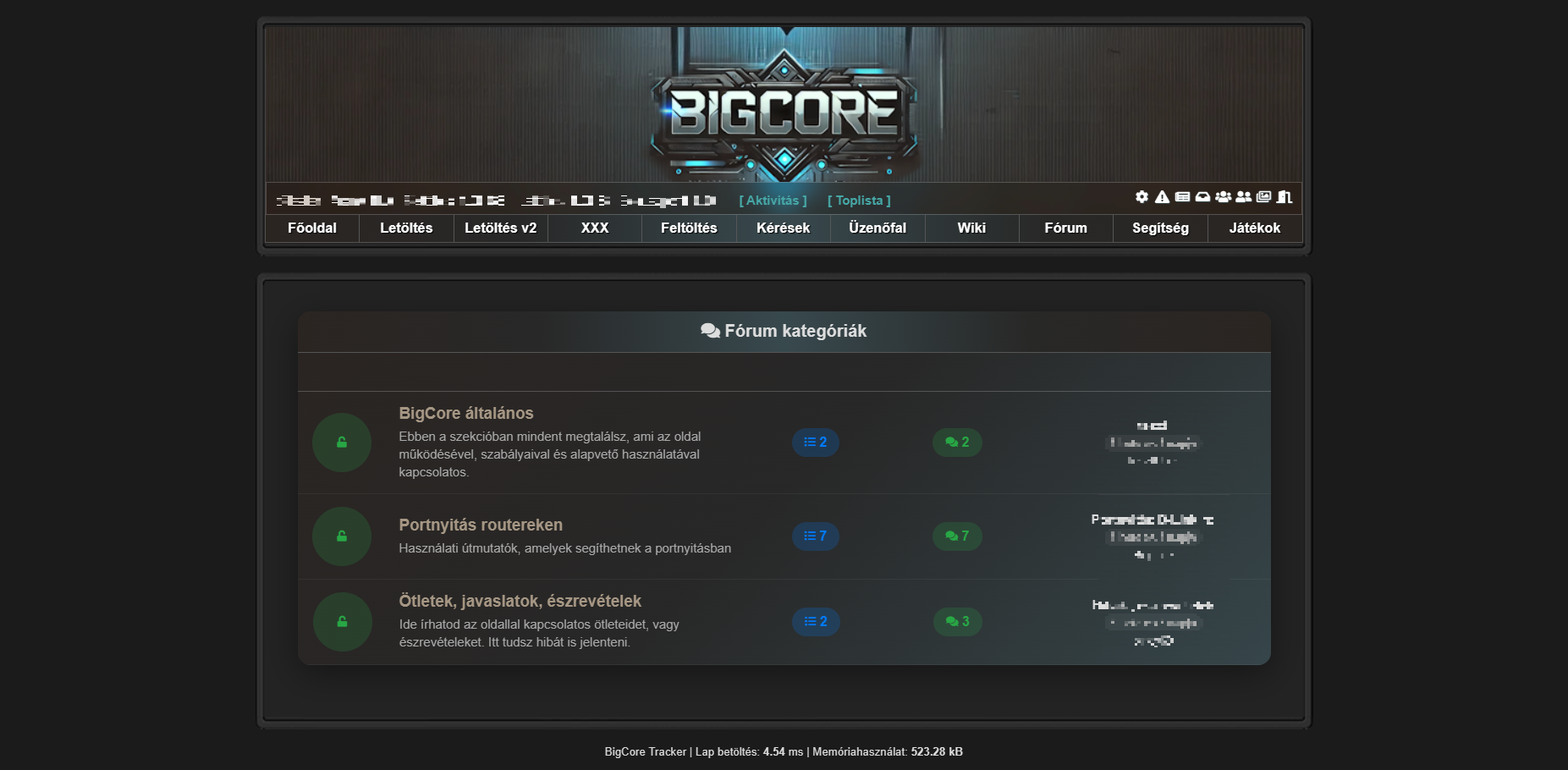The height and width of the screenshot is (770, 1568).
Task: Open the inbox tray icon
Action: 1202,196
